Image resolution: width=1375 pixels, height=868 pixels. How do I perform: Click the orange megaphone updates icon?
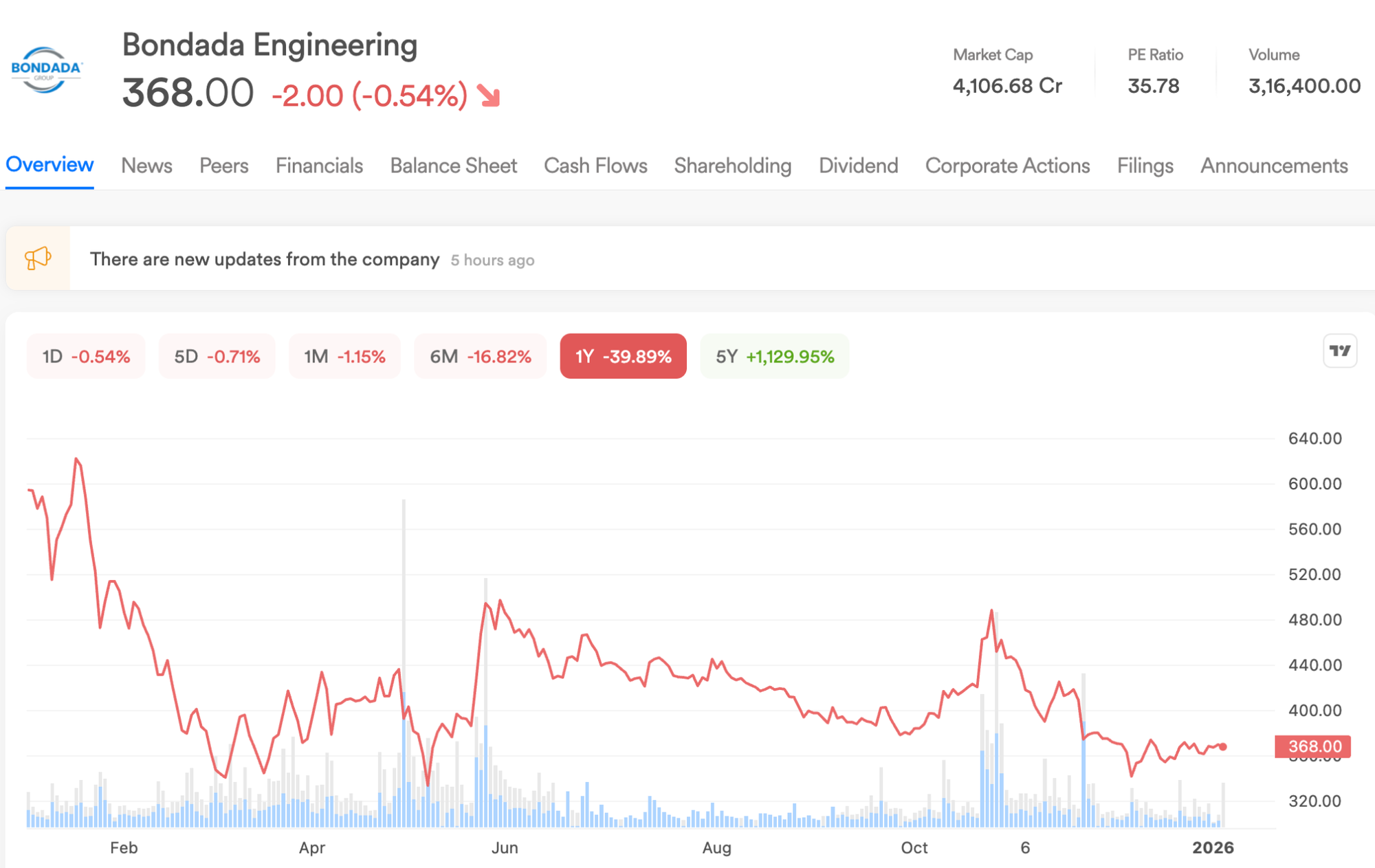tap(38, 259)
